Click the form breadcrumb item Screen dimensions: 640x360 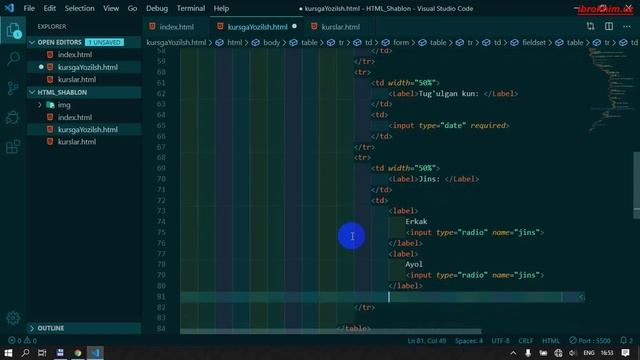(401, 42)
